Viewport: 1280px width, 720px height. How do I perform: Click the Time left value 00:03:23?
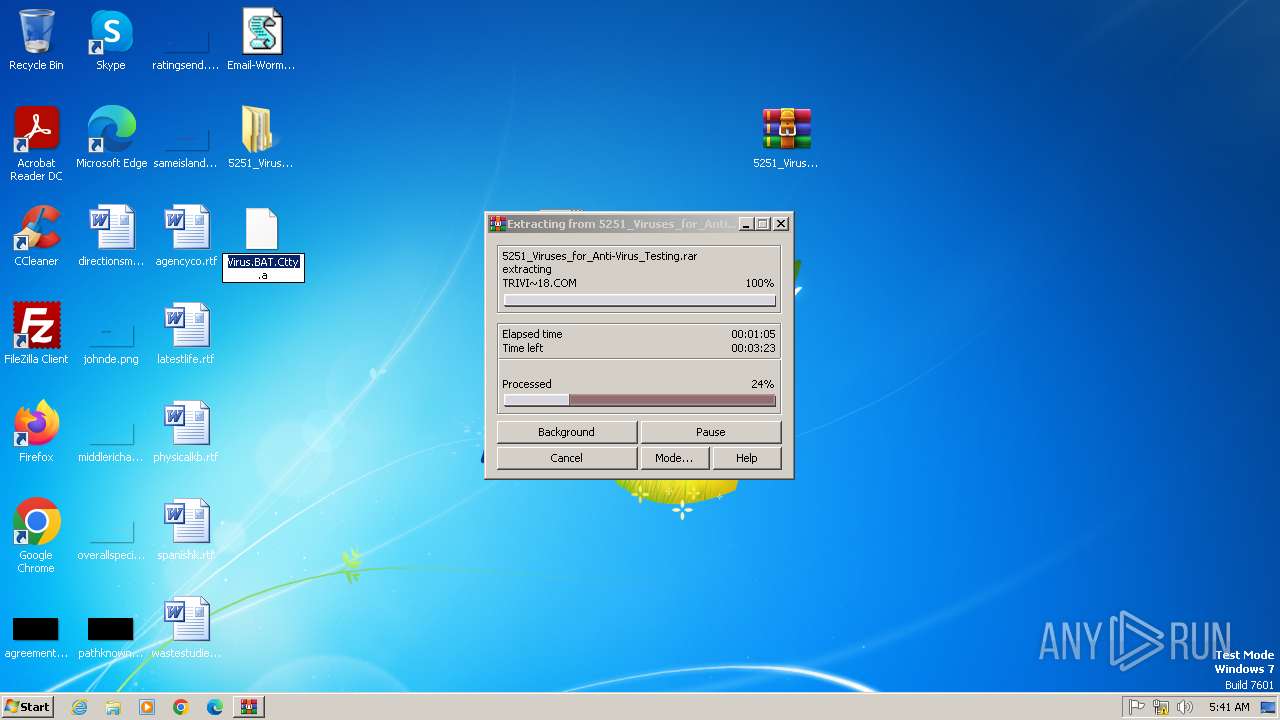(x=753, y=348)
